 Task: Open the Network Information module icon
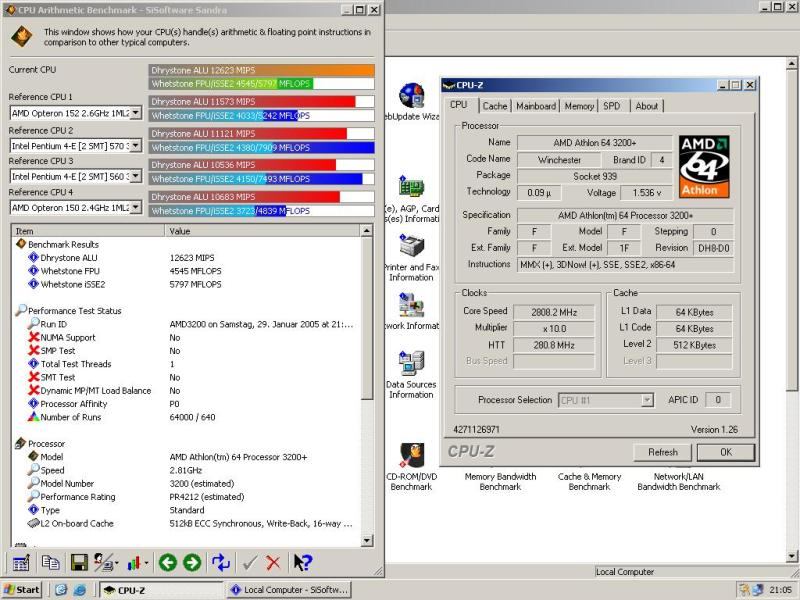[x=411, y=305]
